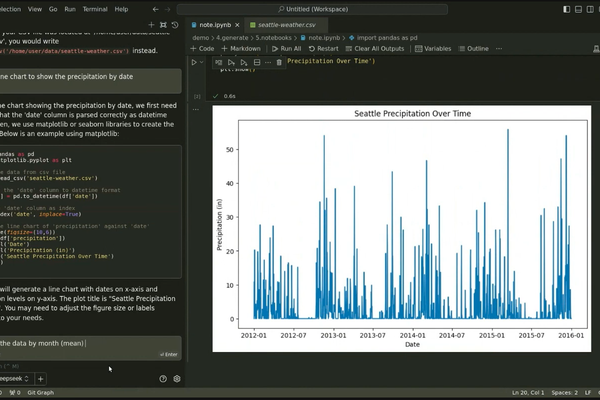Click the new chat plus icon
Screen dimensions: 600x400
(x=151, y=24)
